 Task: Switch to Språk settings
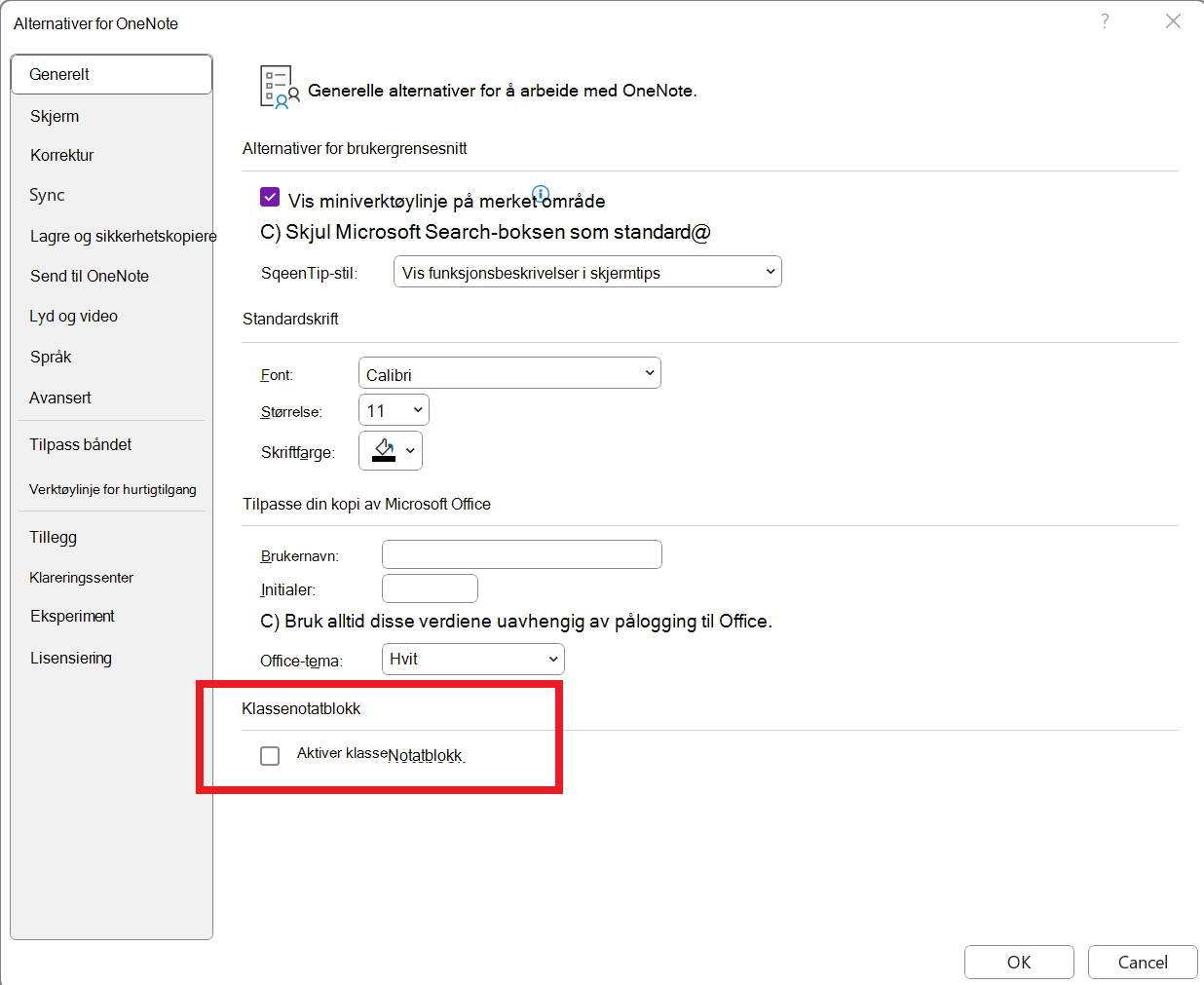pyautogui.click(x=51, y=357)
